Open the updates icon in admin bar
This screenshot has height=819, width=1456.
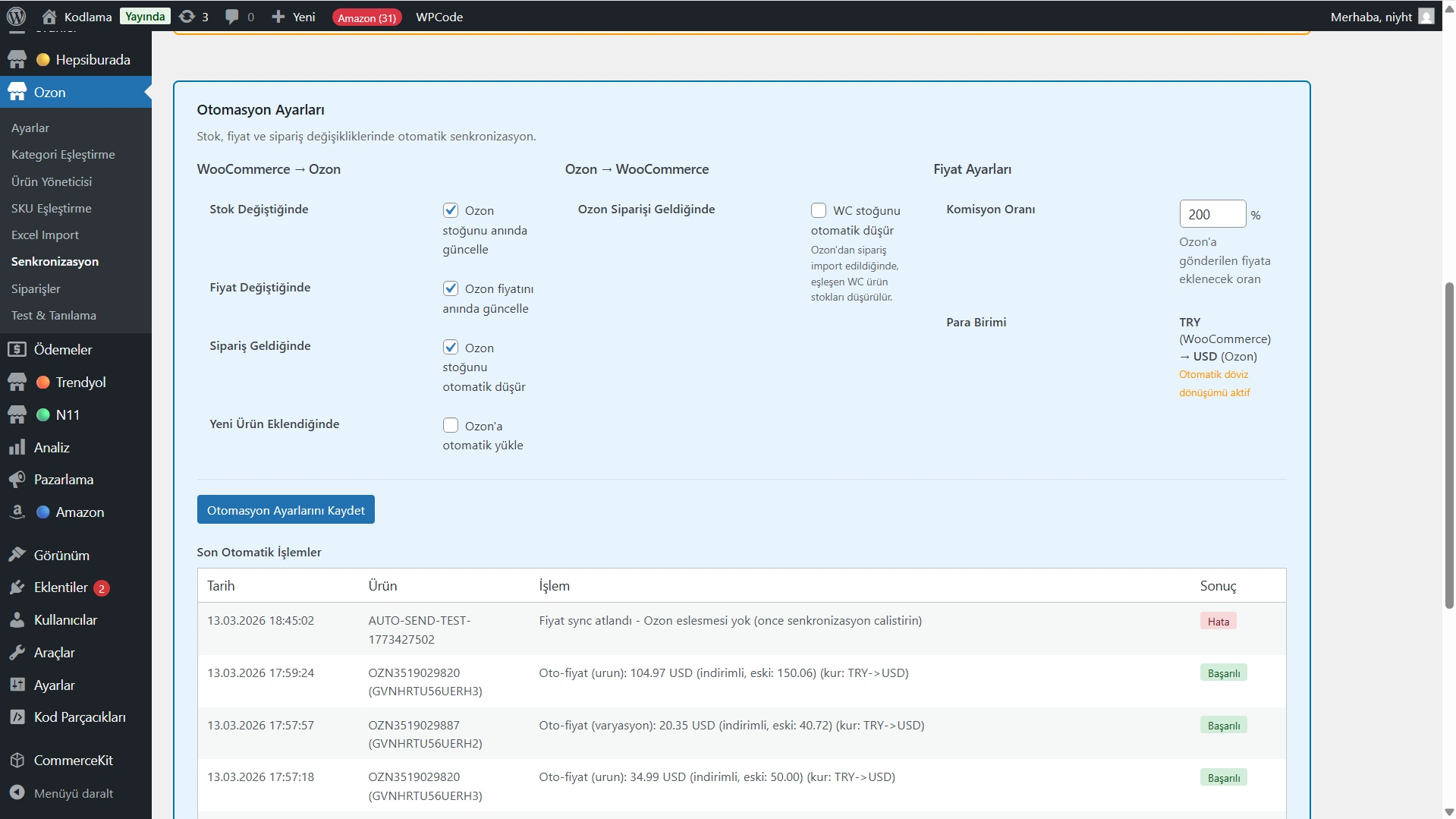coord(187,17)
